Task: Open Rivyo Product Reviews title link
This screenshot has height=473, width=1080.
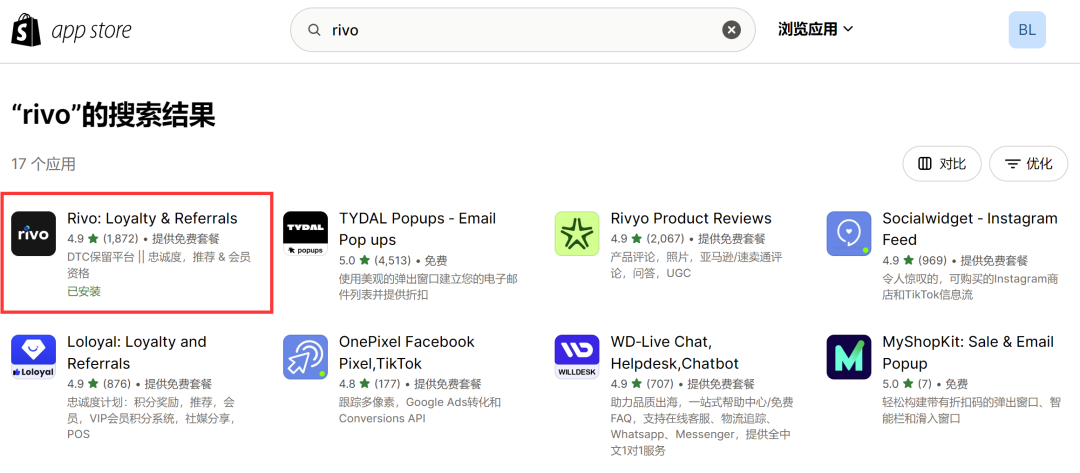Action: point(691,218)
